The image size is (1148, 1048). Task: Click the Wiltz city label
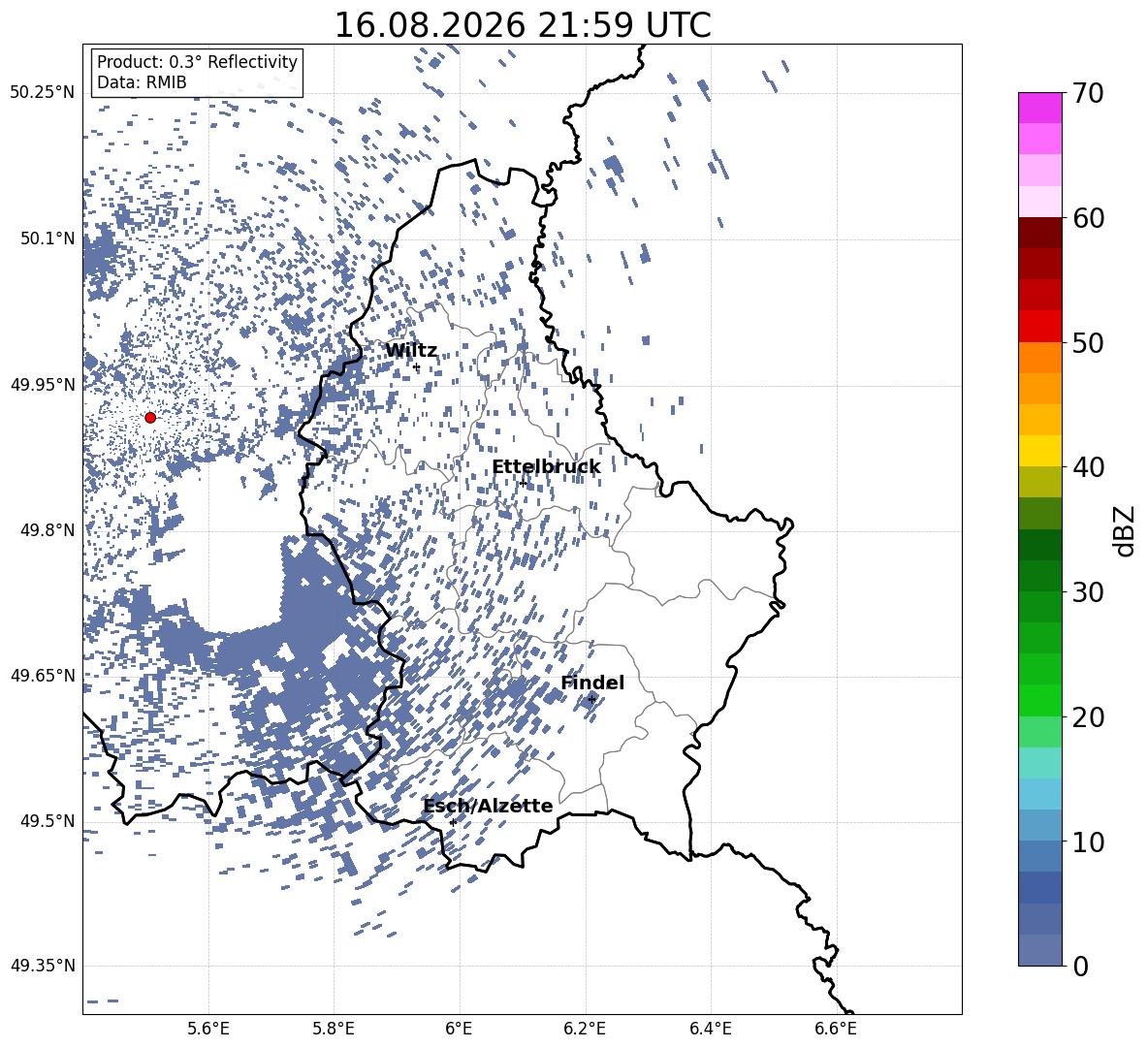(x=411, y=351)
